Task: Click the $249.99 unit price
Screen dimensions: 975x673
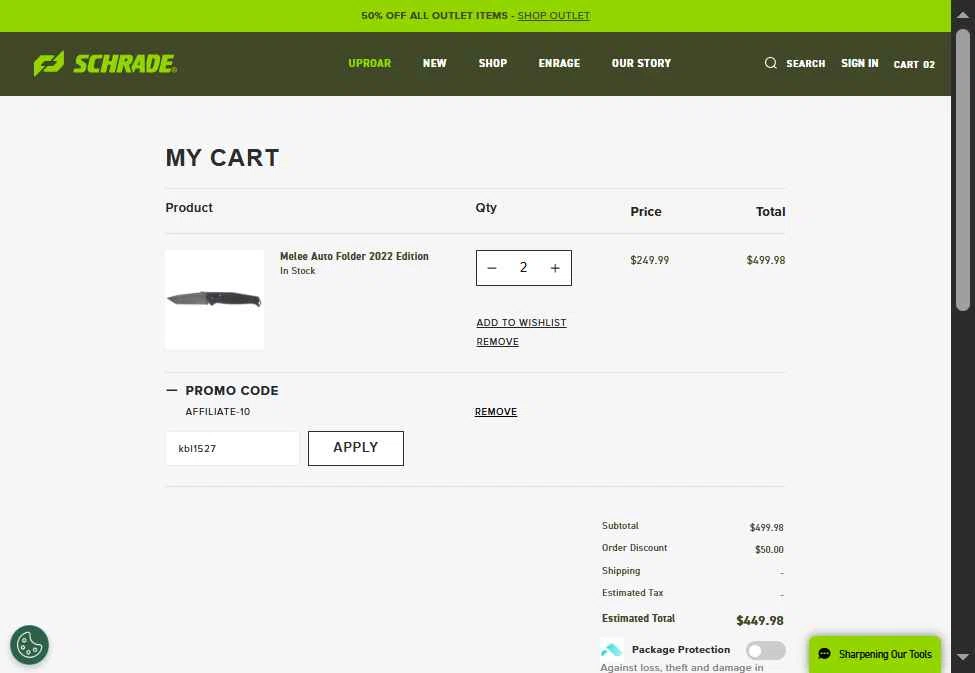Action: click(649, 261)
